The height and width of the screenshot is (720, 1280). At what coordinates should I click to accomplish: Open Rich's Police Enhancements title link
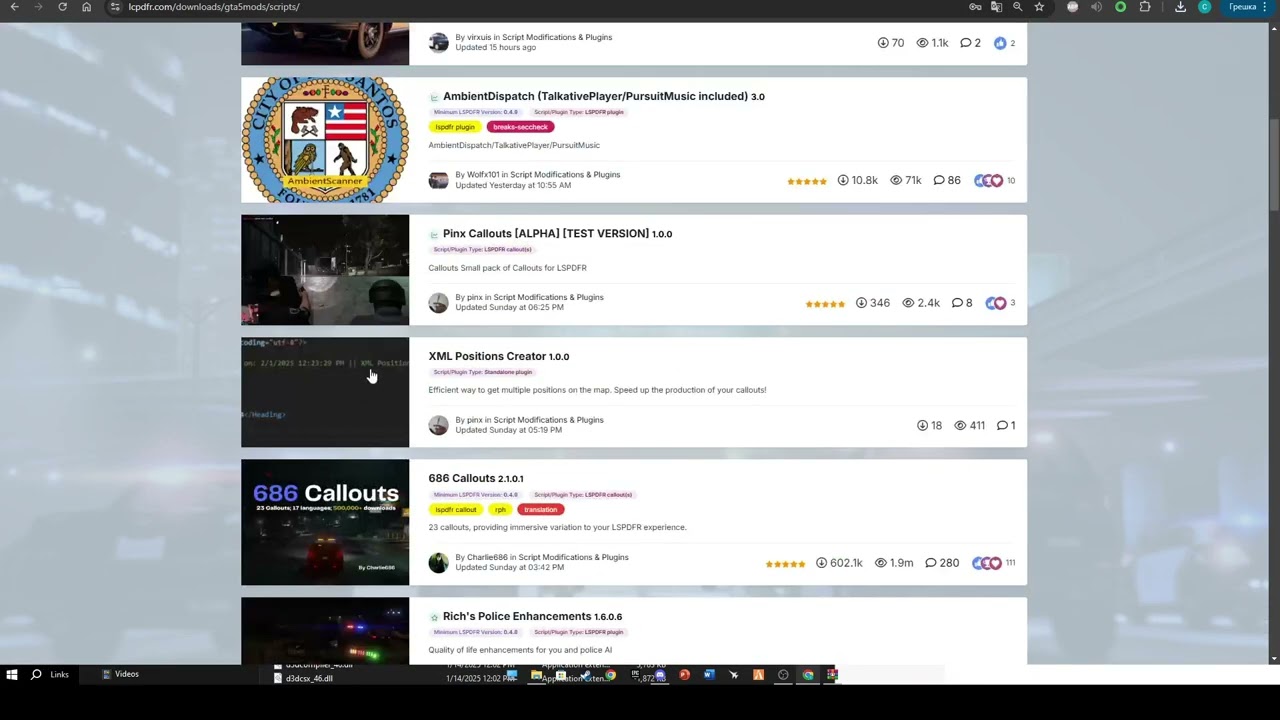click(x=517, y=616)
